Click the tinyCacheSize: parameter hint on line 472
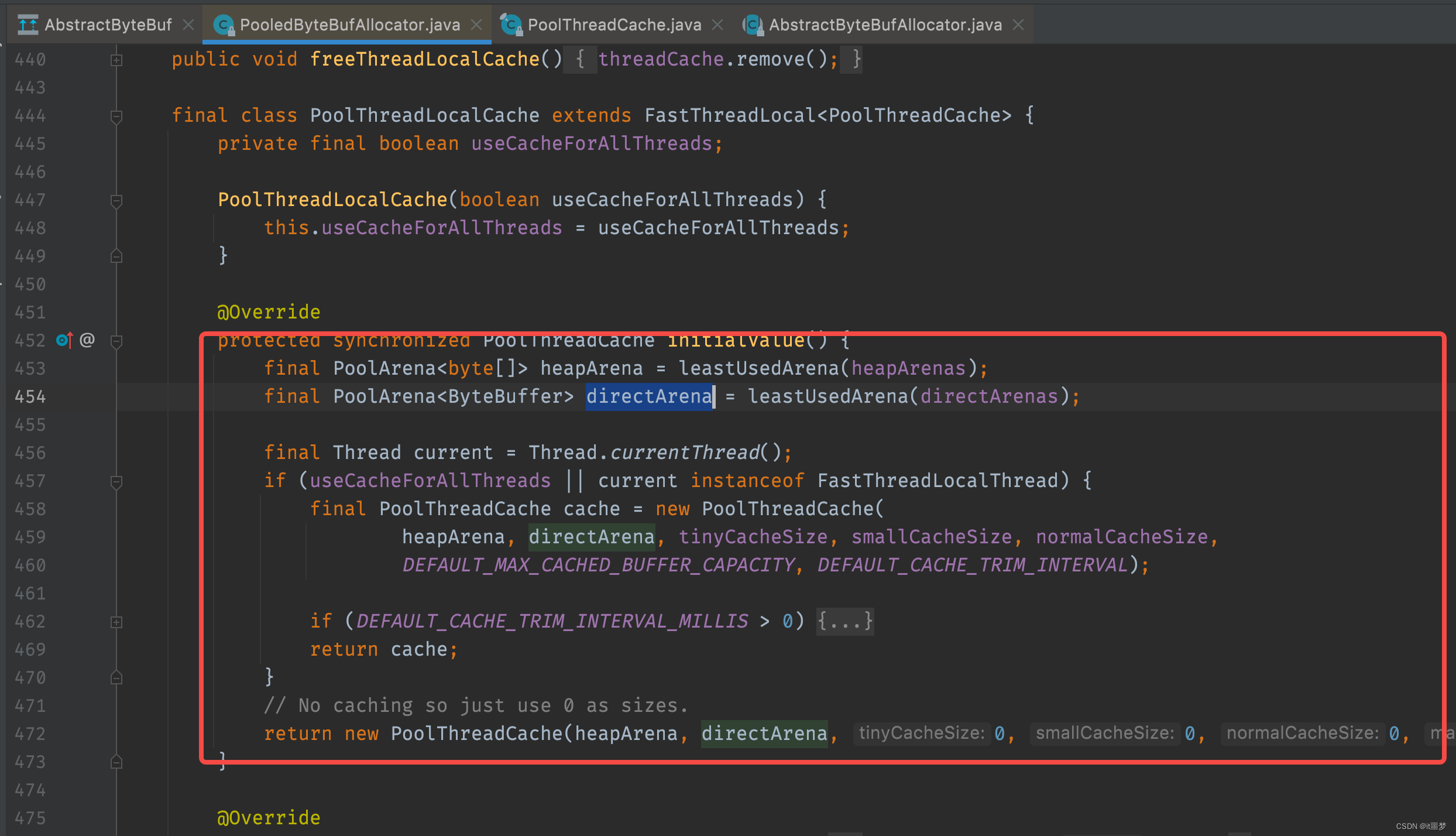Viewport: 1456px width, 836px height. (x=922, y=734)
